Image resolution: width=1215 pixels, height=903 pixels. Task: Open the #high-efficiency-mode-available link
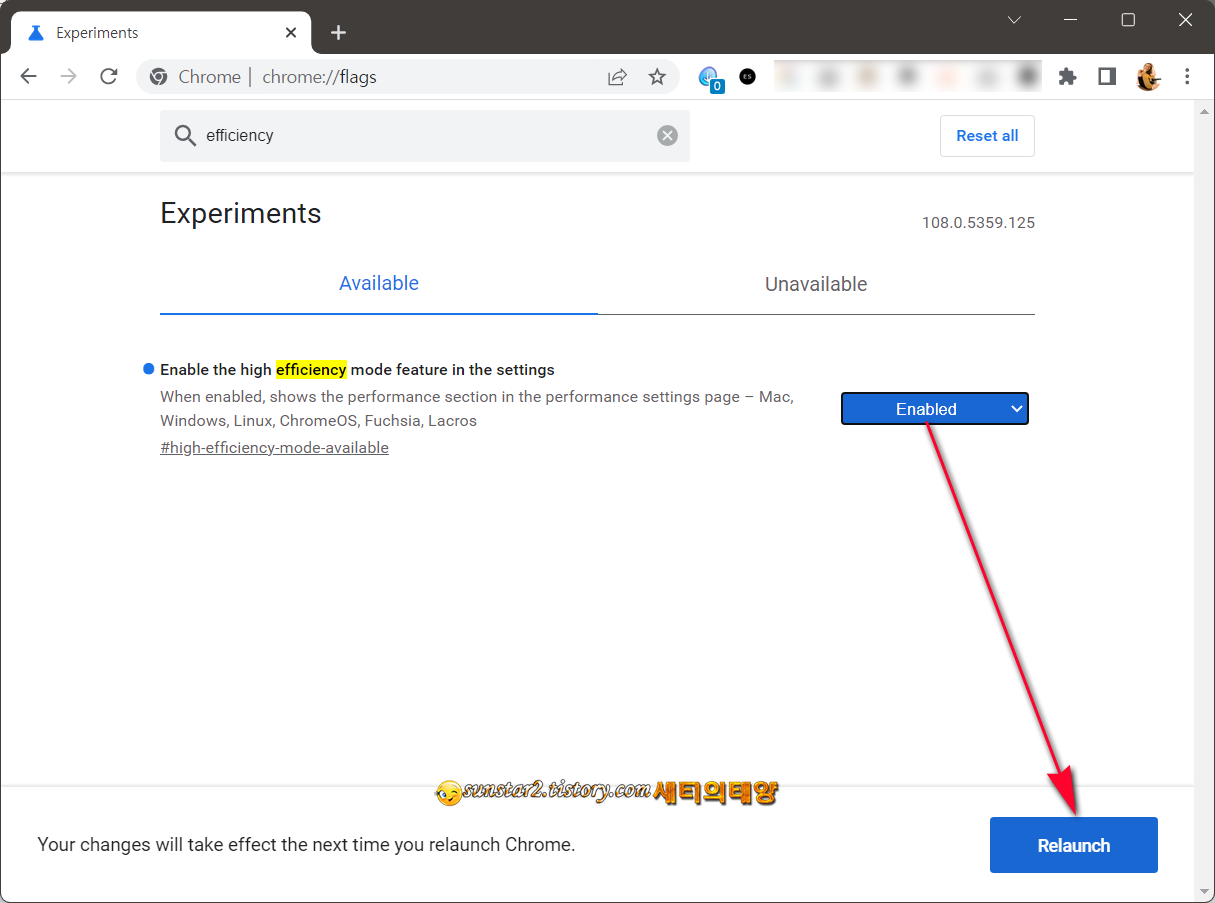coord(274,448)
